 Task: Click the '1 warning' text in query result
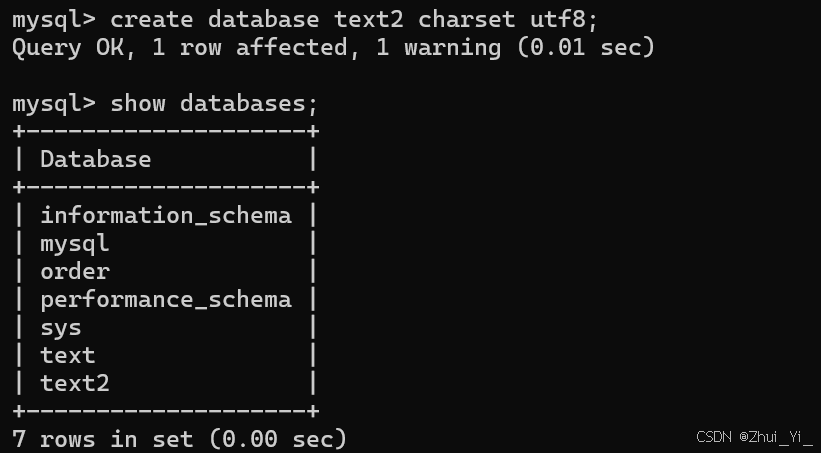[439, 48]
